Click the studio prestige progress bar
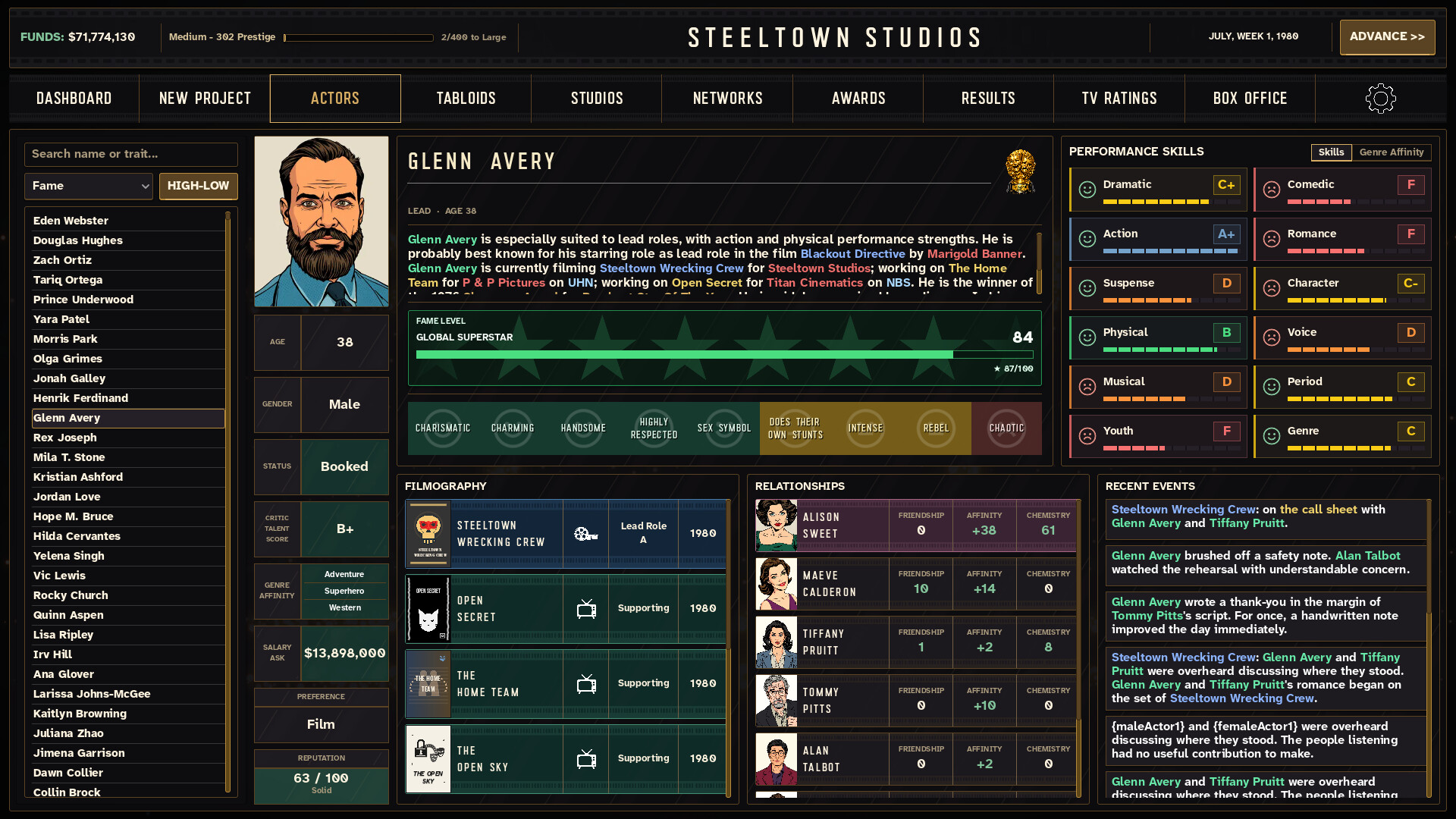 click(358, 37)
